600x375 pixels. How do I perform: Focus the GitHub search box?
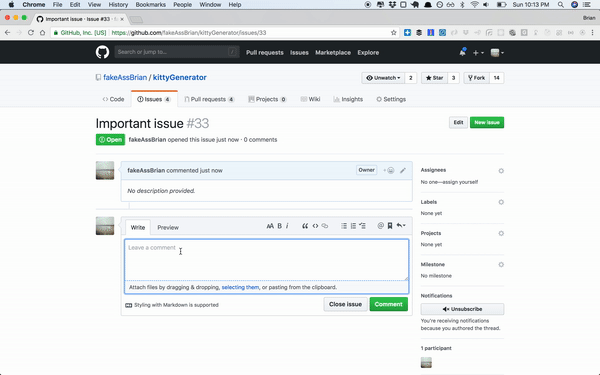click(177, 52)
